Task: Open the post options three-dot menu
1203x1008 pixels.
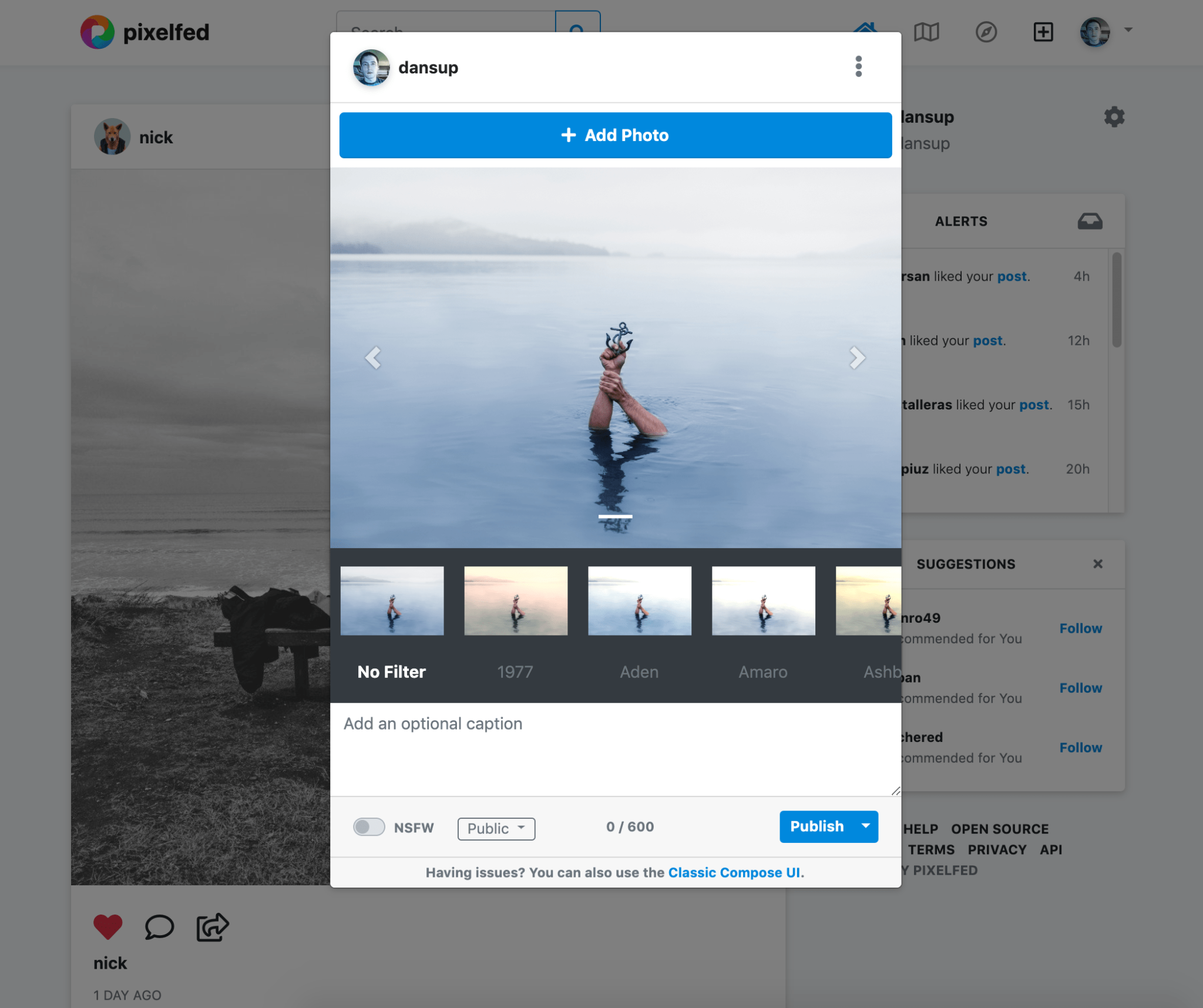Action: pos(858,67)
